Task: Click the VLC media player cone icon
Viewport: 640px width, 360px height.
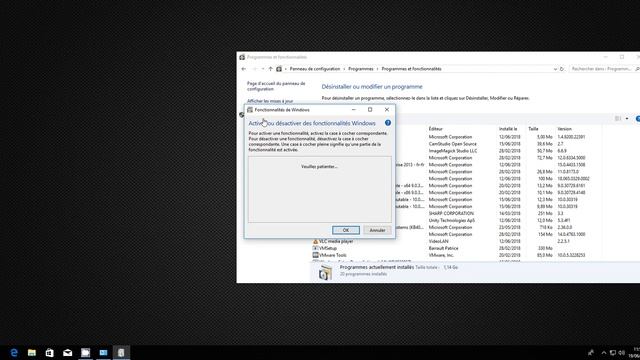Action: click(x=315, y=241)
